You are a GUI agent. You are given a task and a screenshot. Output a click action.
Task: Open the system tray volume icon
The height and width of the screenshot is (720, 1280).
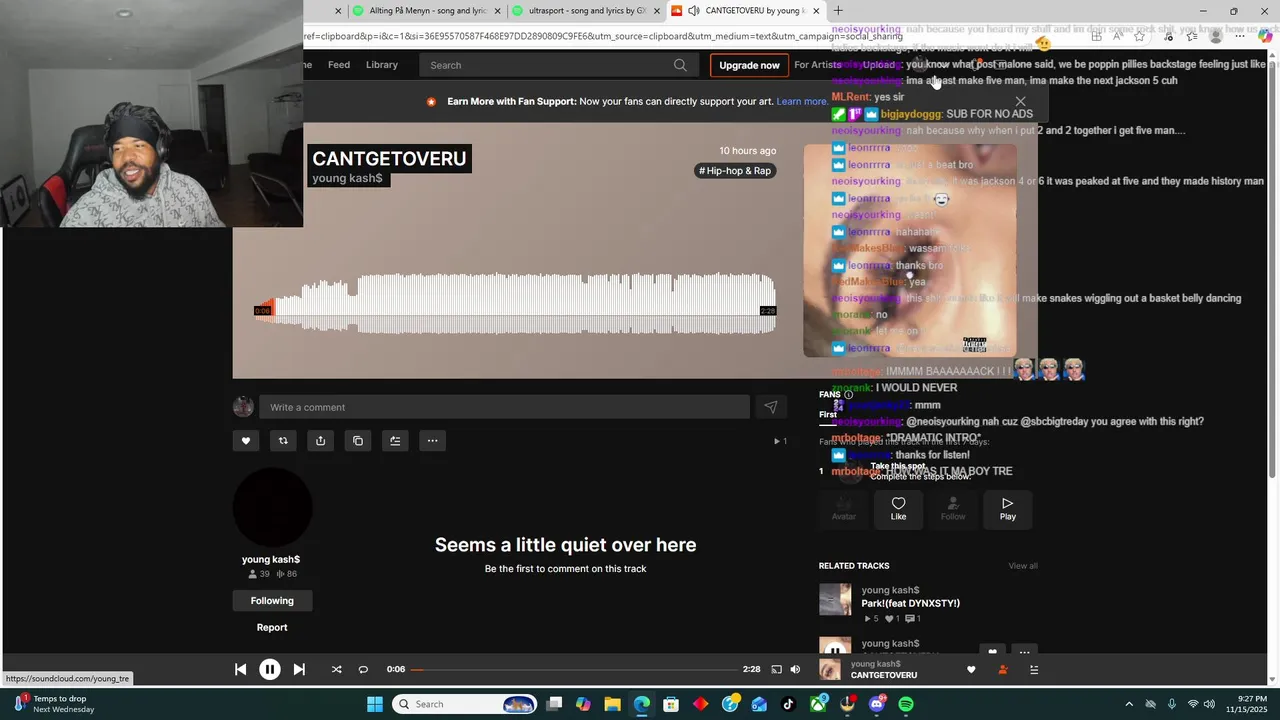point(1210,704)
